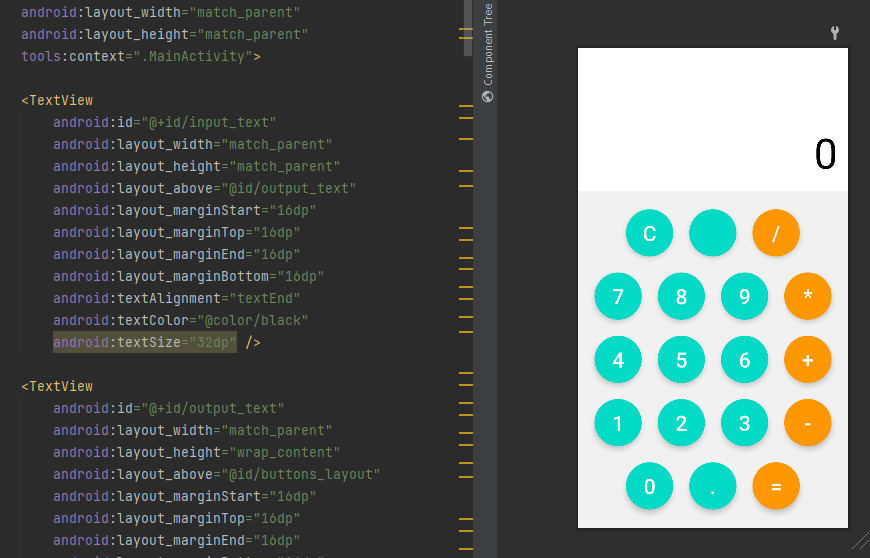The height and width of the screenshot is (558, 870).
Task: Click the orange multiply asterisk button
Action: pos(807,296)
